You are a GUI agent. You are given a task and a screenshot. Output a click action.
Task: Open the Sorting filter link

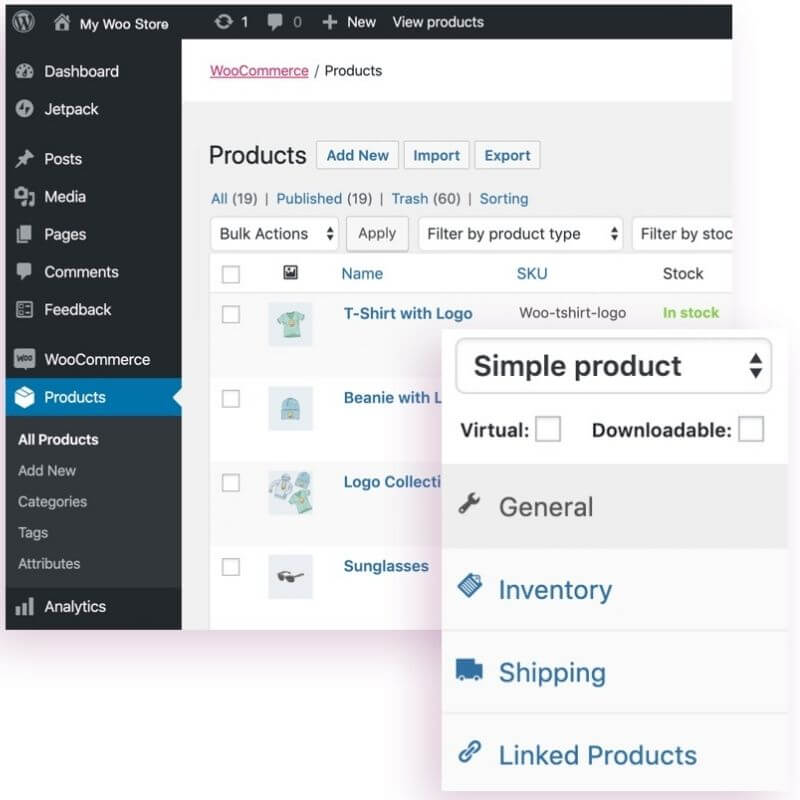point(504,198)
